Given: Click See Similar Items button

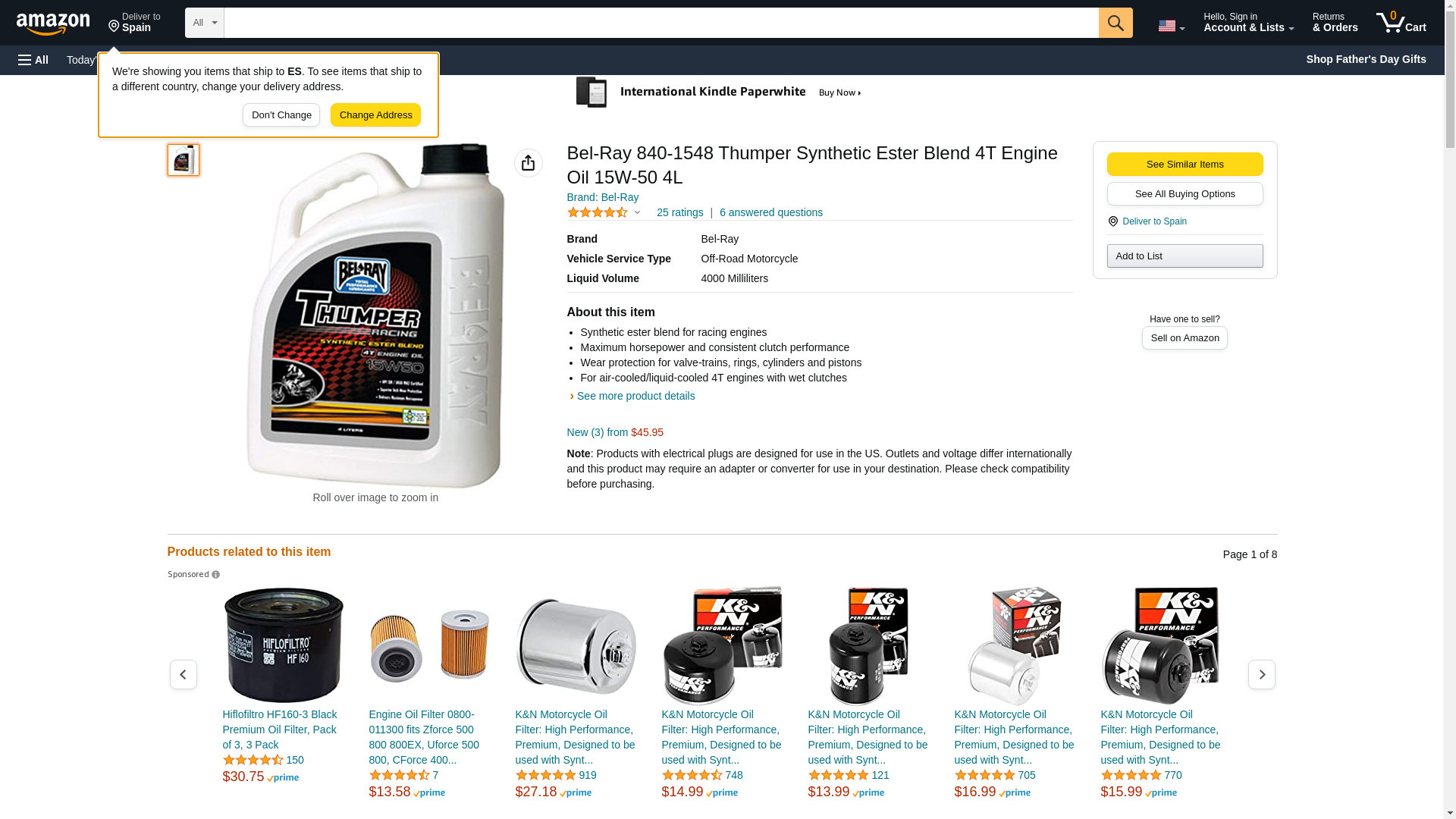Looking at the screenshot, I should pos(1185,165).
